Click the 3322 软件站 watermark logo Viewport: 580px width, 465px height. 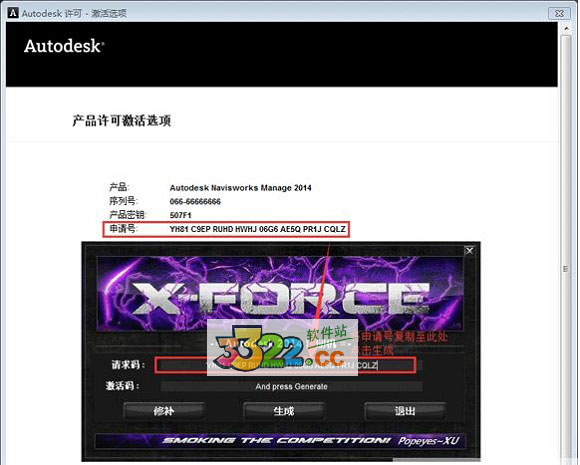click(x=282, y=347)
